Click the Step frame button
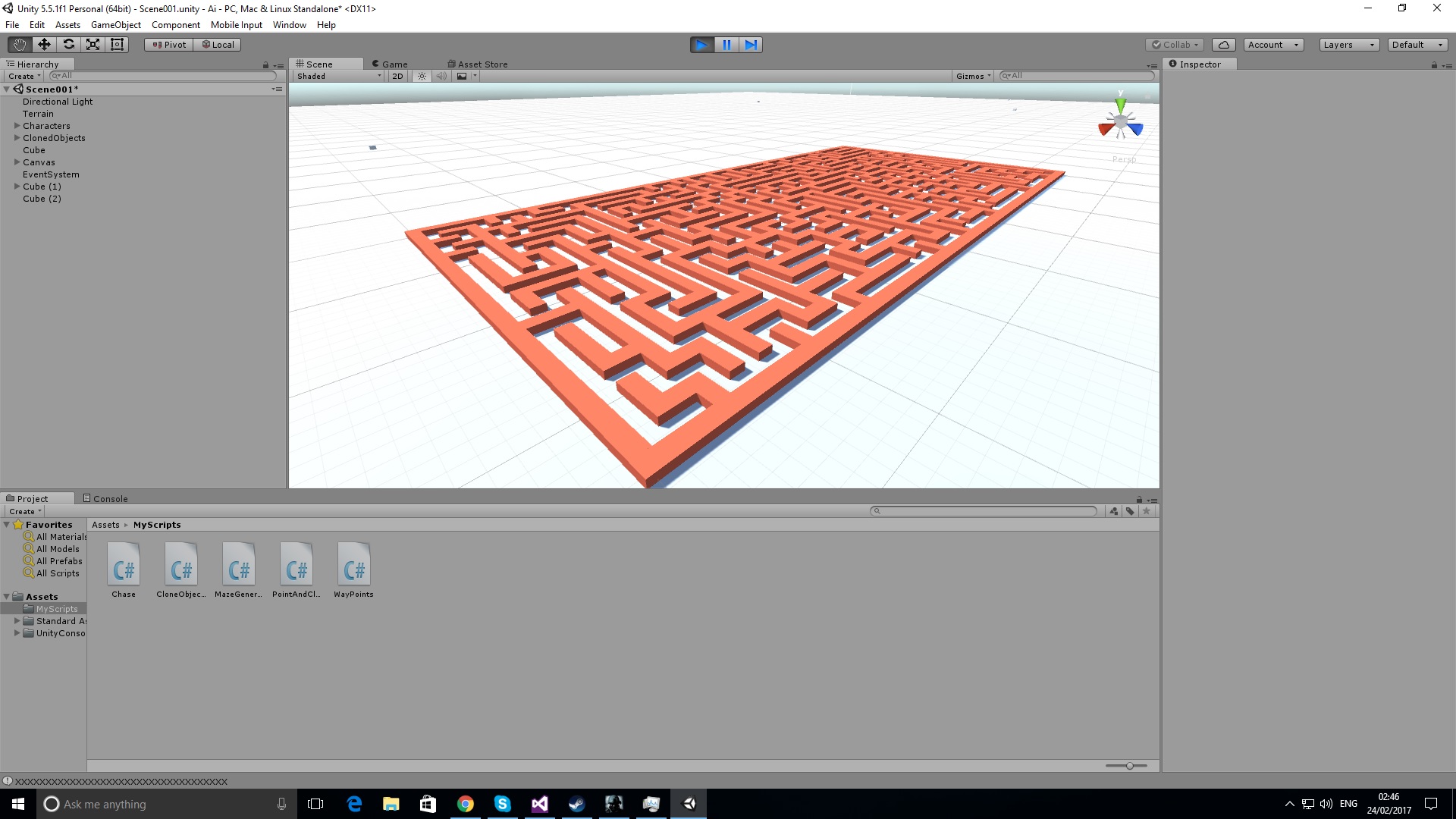Viewport: 1456px width, 819px height. tap(751, 45)
